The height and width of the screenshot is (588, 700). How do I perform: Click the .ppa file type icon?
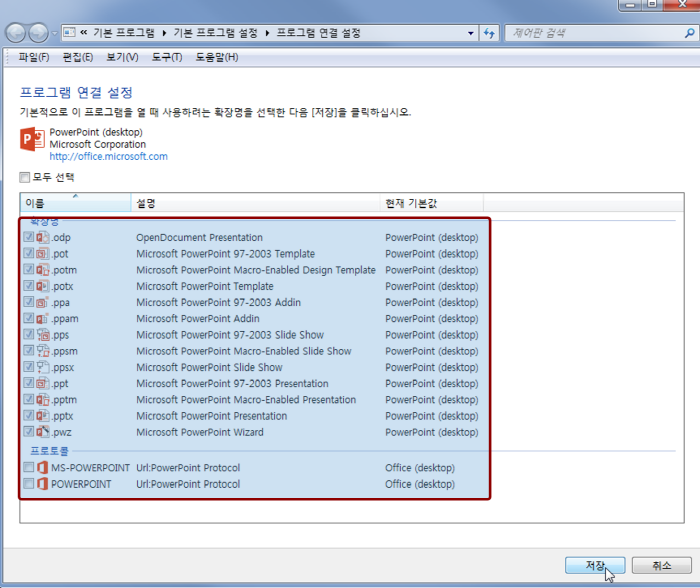tap(42, 302)
